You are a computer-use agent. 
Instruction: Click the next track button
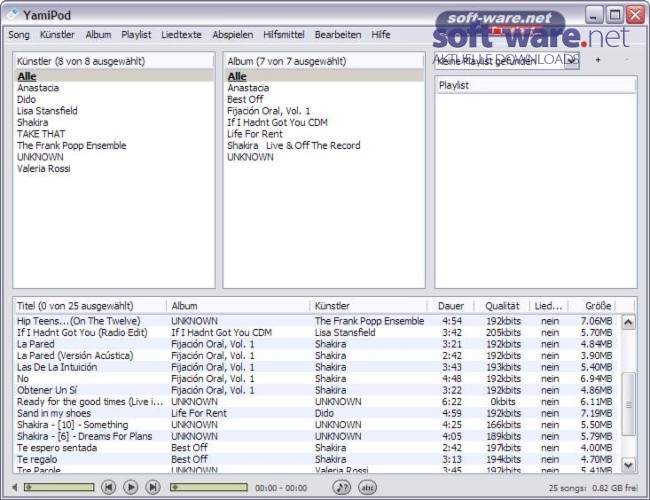pyautogui.click(x=153, y=487)
